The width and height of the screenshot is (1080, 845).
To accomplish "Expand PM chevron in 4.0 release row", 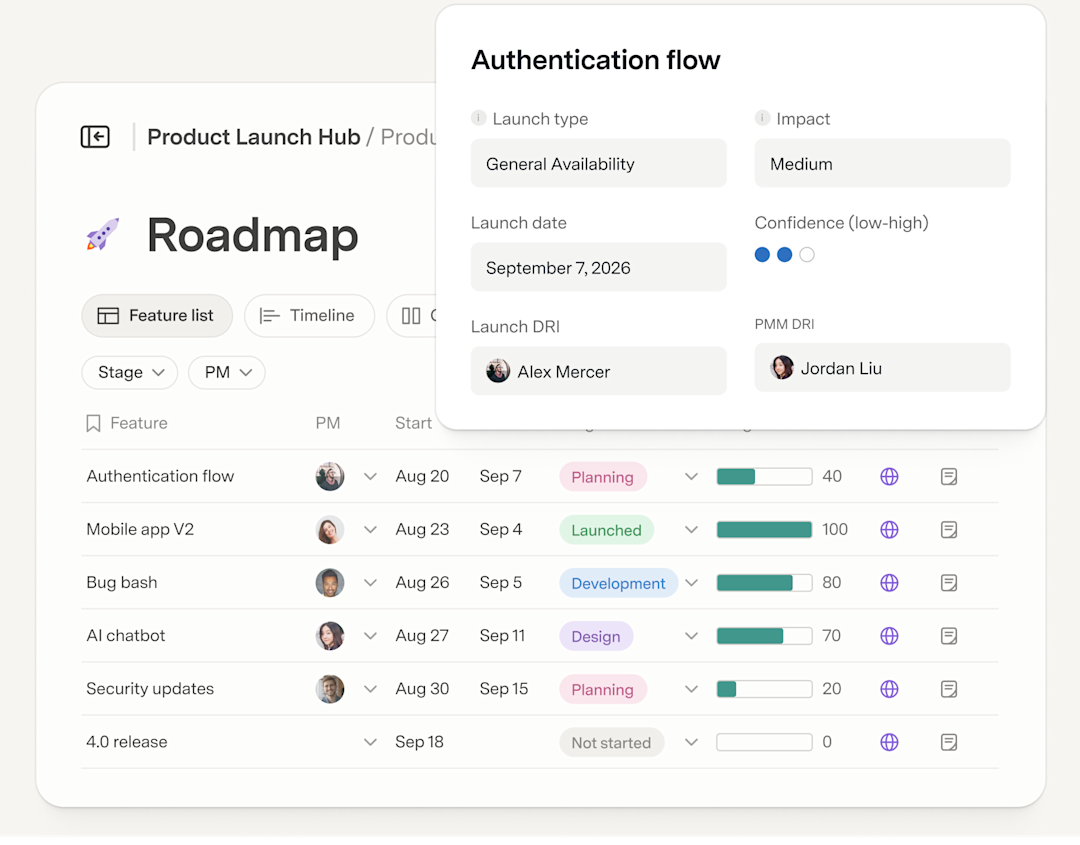I will click(x=370, y=742).
